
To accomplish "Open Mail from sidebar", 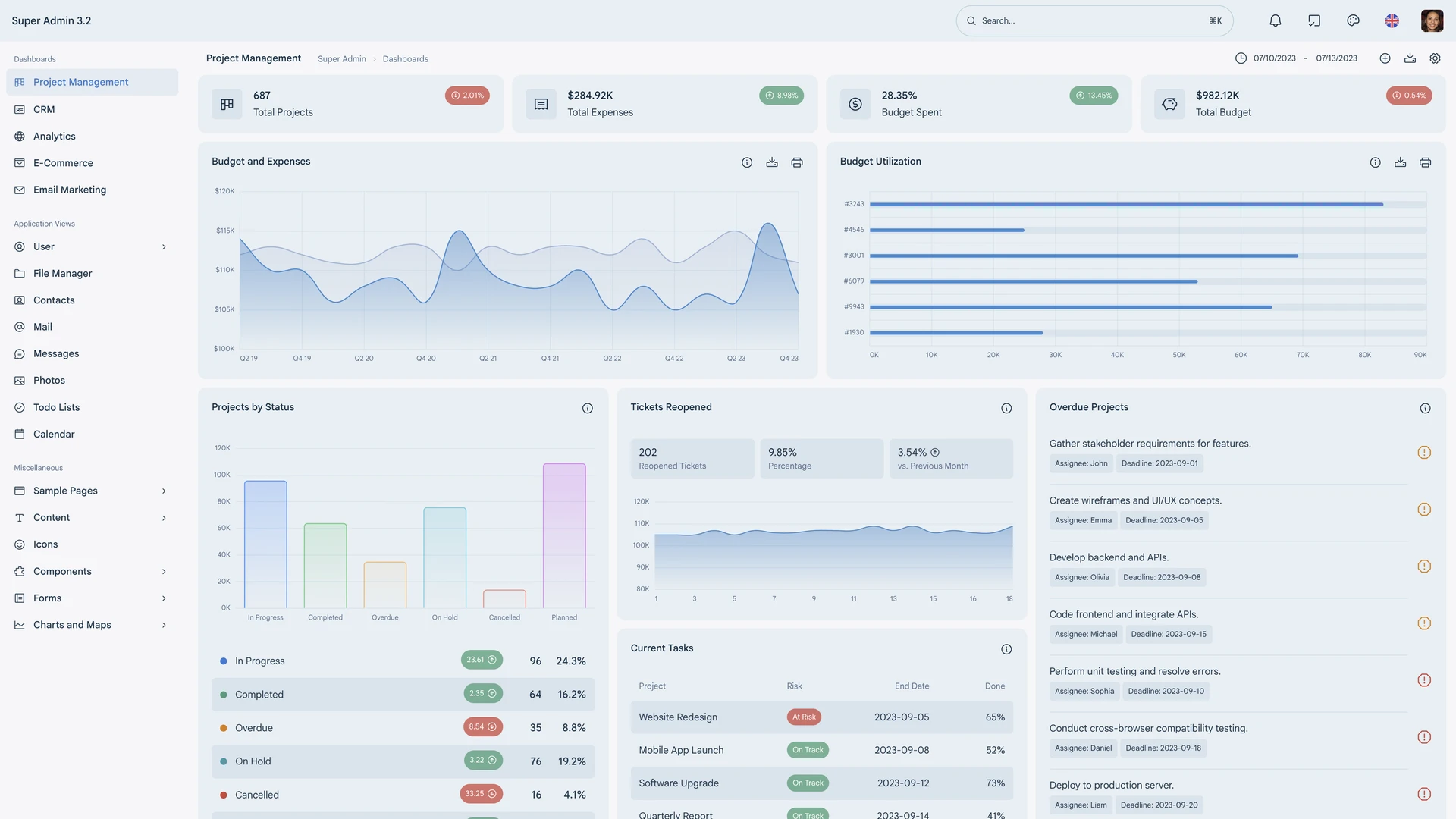I will pyautogui.click(x=92, y=327).
